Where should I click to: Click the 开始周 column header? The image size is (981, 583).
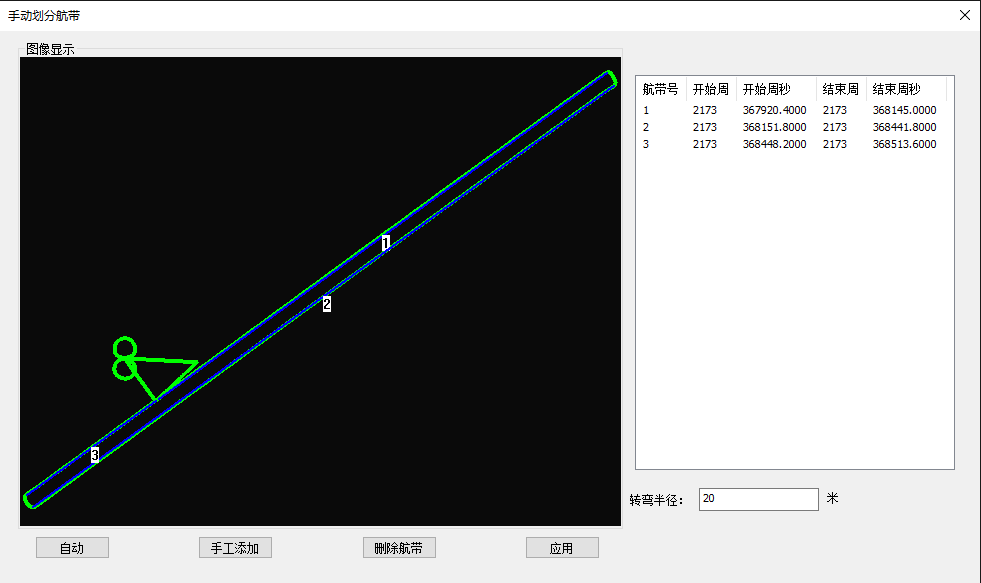(711, 89)
